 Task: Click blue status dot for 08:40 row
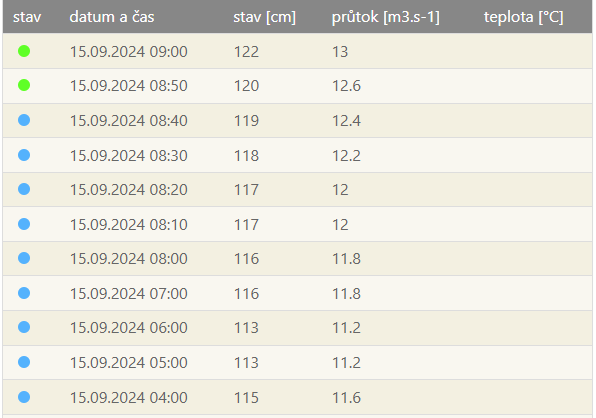tap(24, 120)
